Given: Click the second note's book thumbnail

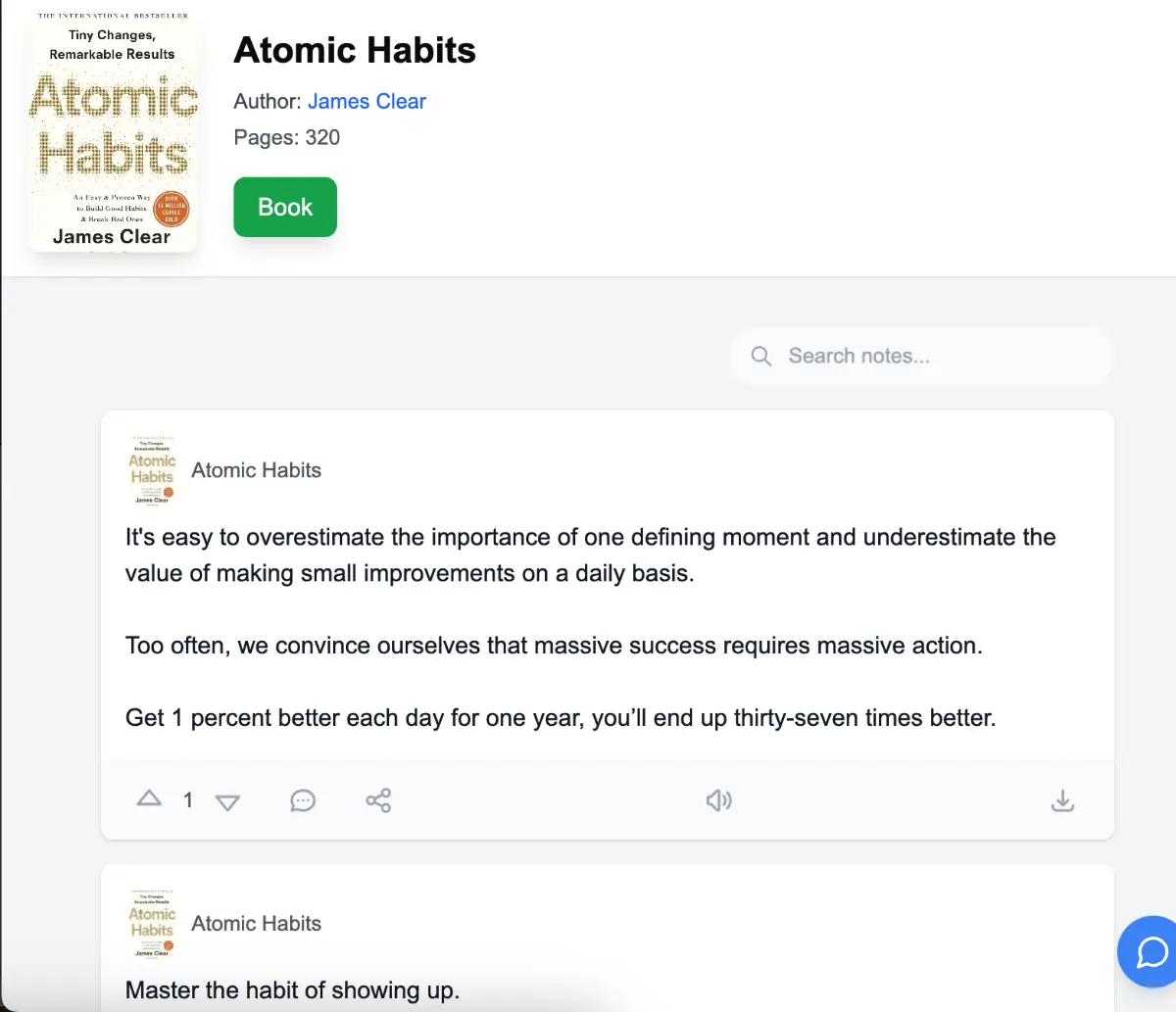Looking at the screenshot, I should (x=152, y=924).
